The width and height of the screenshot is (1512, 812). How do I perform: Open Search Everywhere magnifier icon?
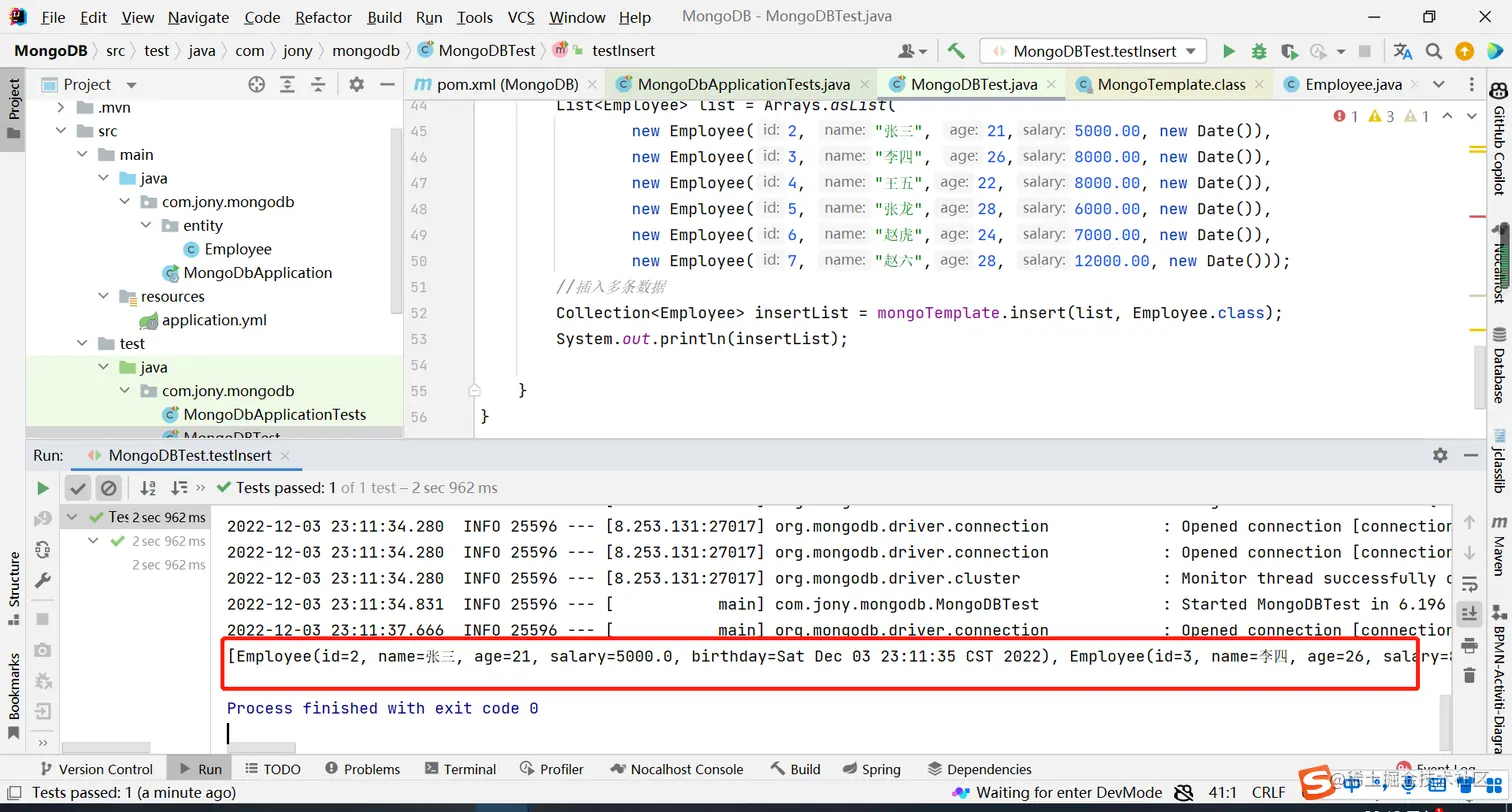(1434, 51)
